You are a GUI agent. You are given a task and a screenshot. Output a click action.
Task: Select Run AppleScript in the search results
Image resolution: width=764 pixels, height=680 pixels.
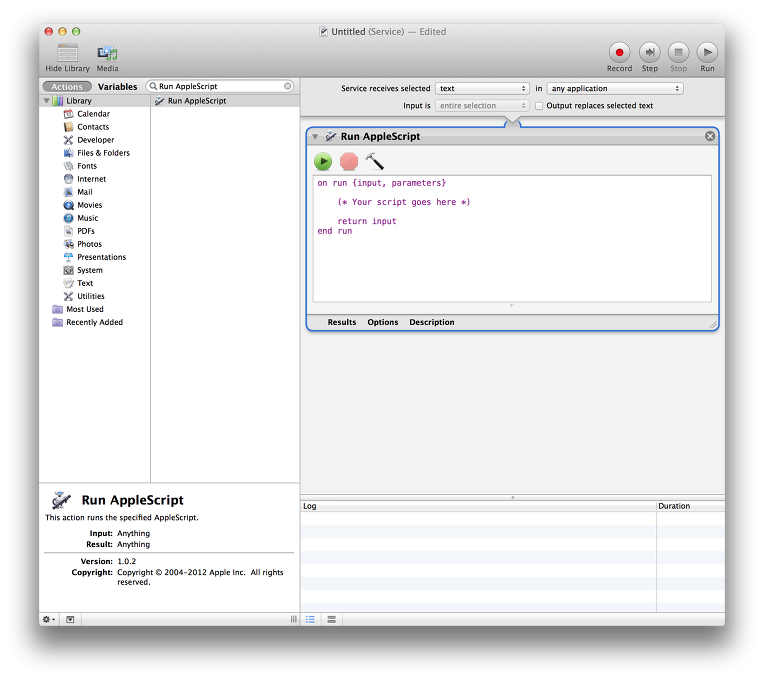click(225, 101)
